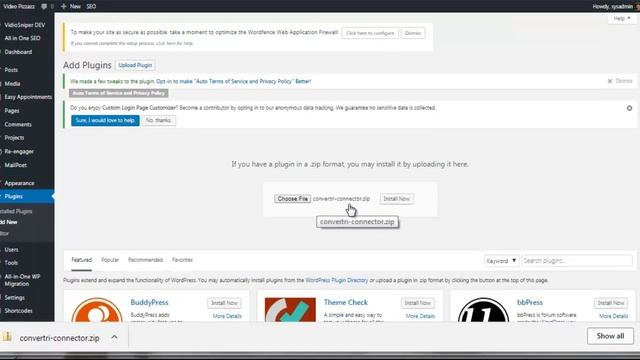Open the Video Pizazz site menu
The height and width of the screenshot is (360, 640).
pos(19,7)
